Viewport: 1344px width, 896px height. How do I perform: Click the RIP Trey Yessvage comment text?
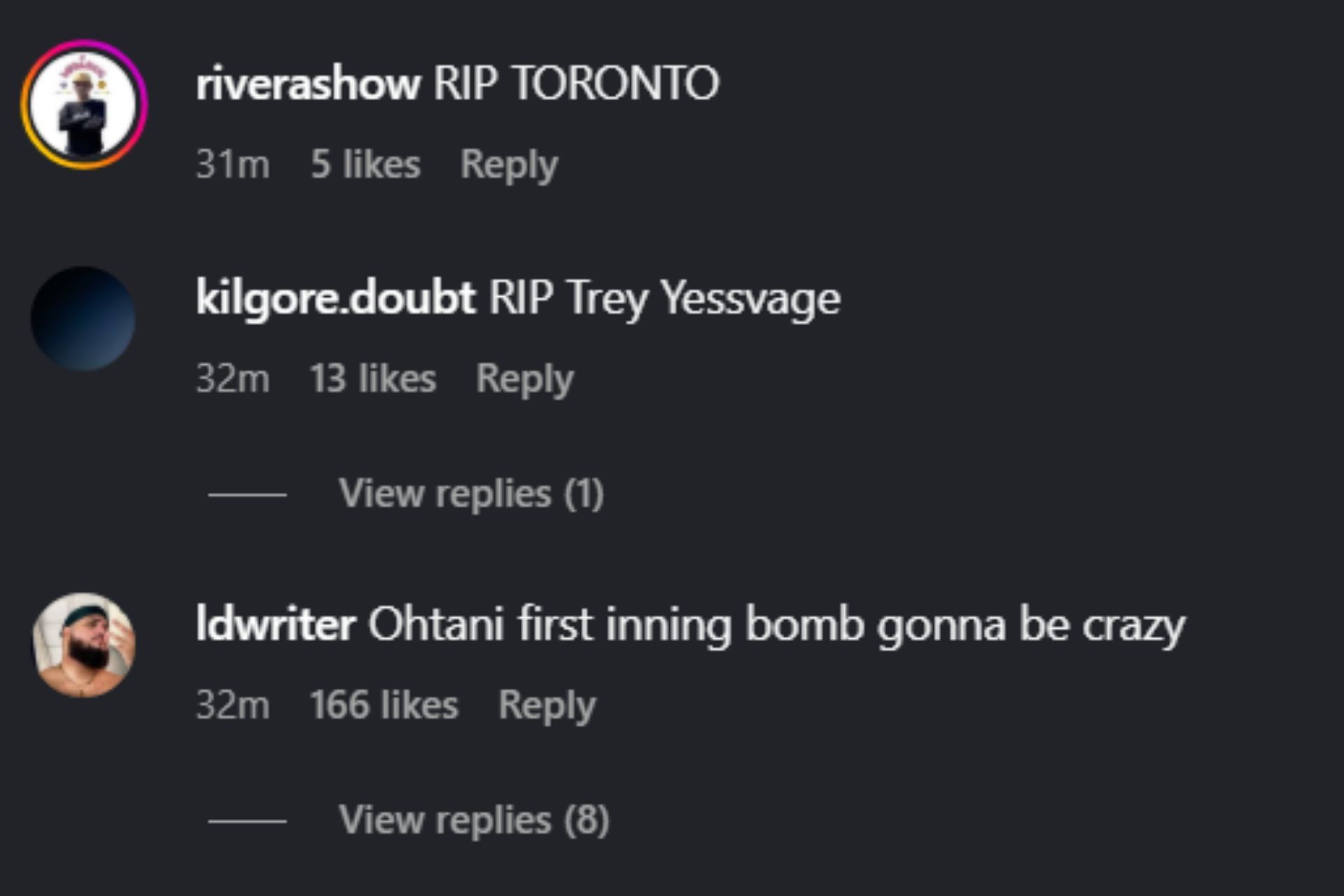tap(664, 298)
